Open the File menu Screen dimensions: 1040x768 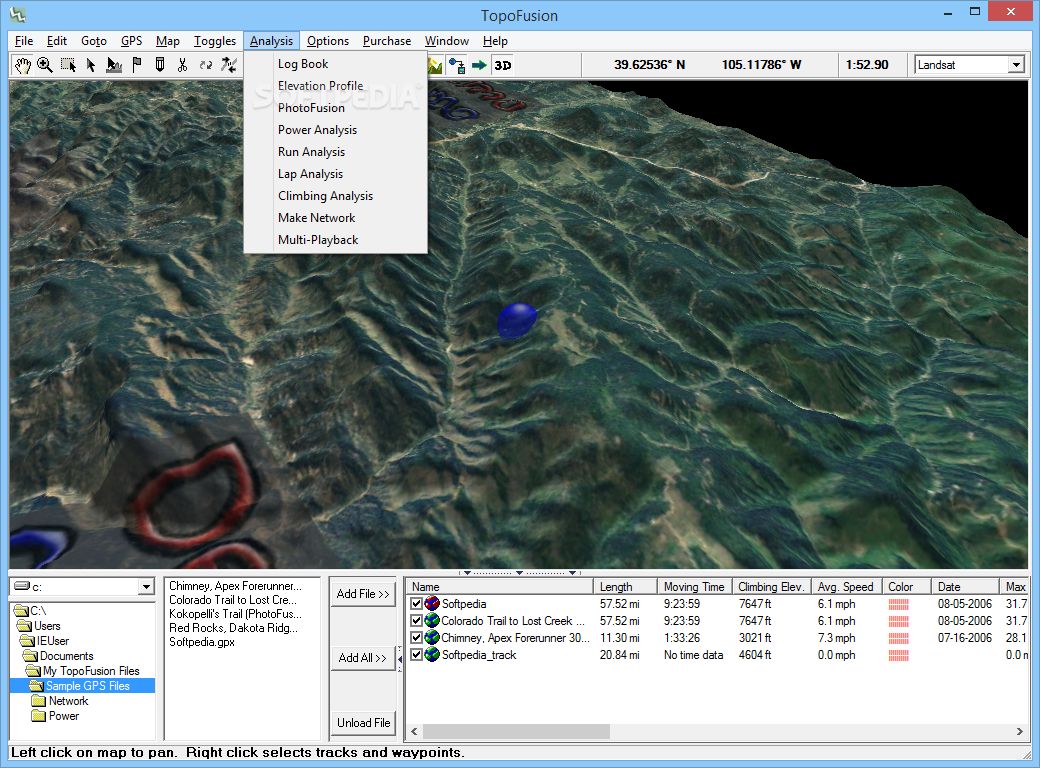pos(24,41)
